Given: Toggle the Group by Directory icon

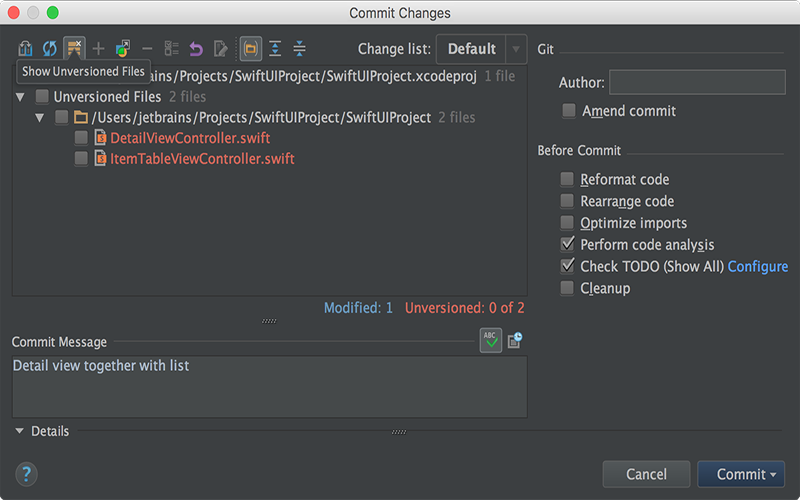Looking at the screenshot, I should click(251, 49).
